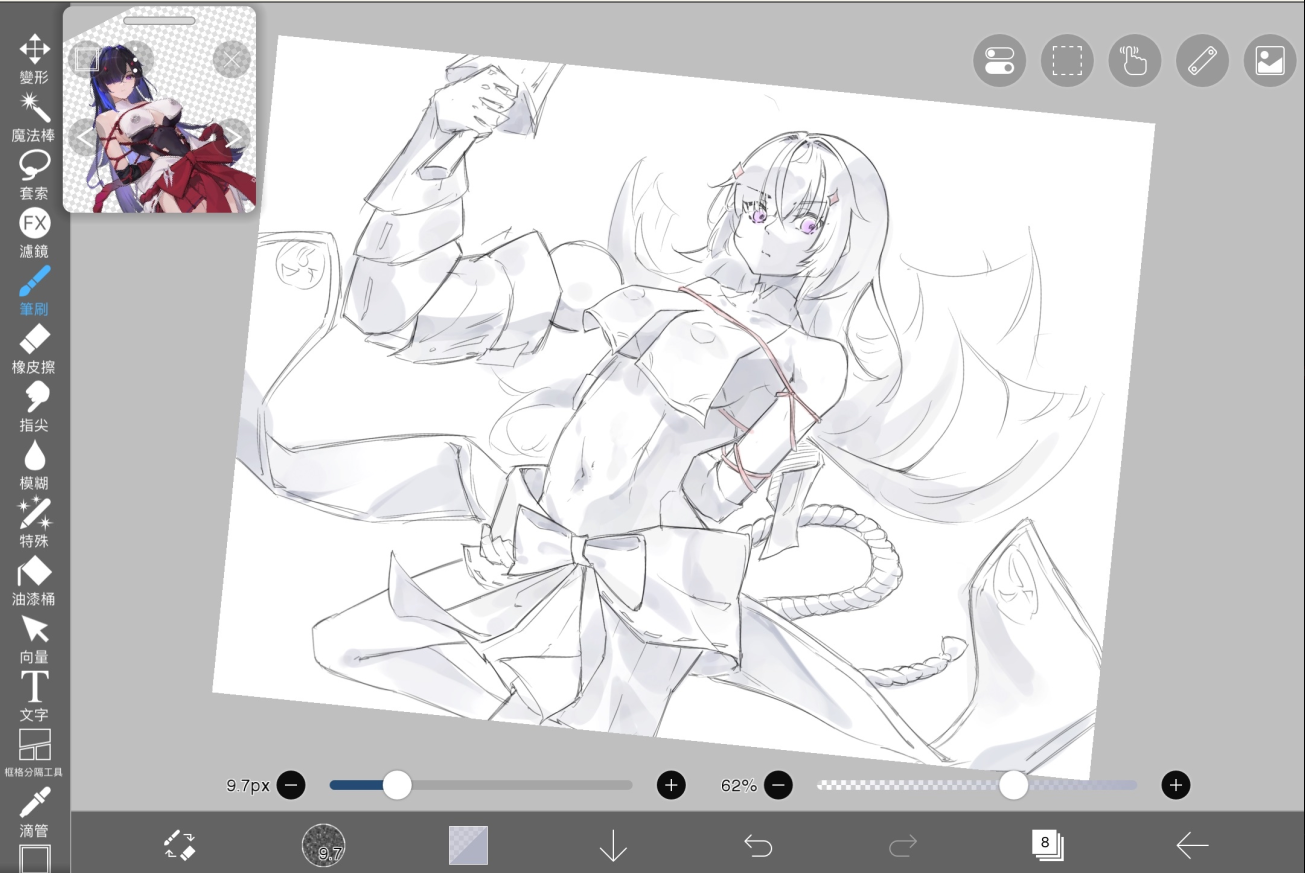Open the image material button
Image resolution: width=1305 pixels, height=873 pixels.
point(1270,61)
